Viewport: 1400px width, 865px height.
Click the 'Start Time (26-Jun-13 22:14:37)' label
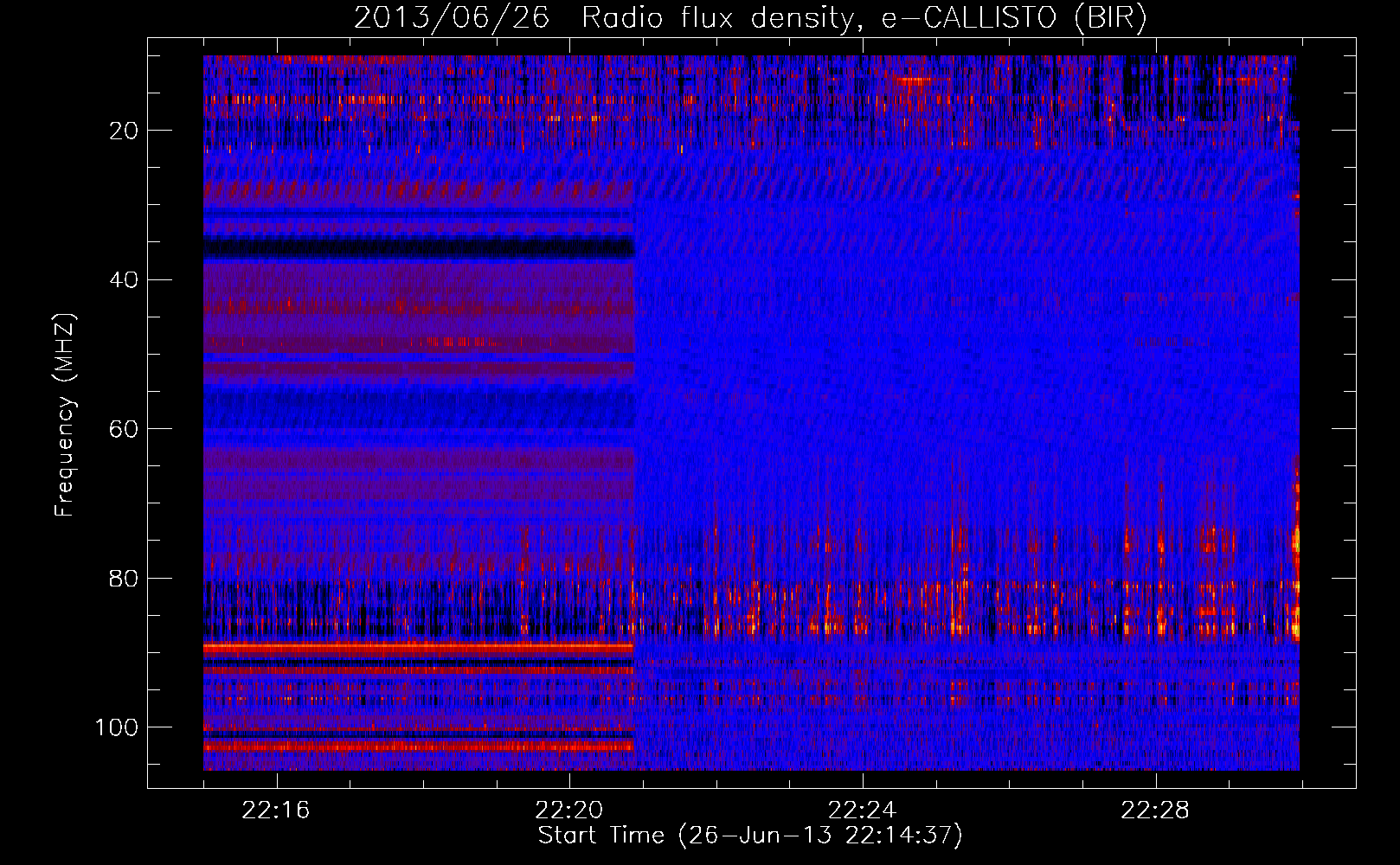[x=750, y=836]
